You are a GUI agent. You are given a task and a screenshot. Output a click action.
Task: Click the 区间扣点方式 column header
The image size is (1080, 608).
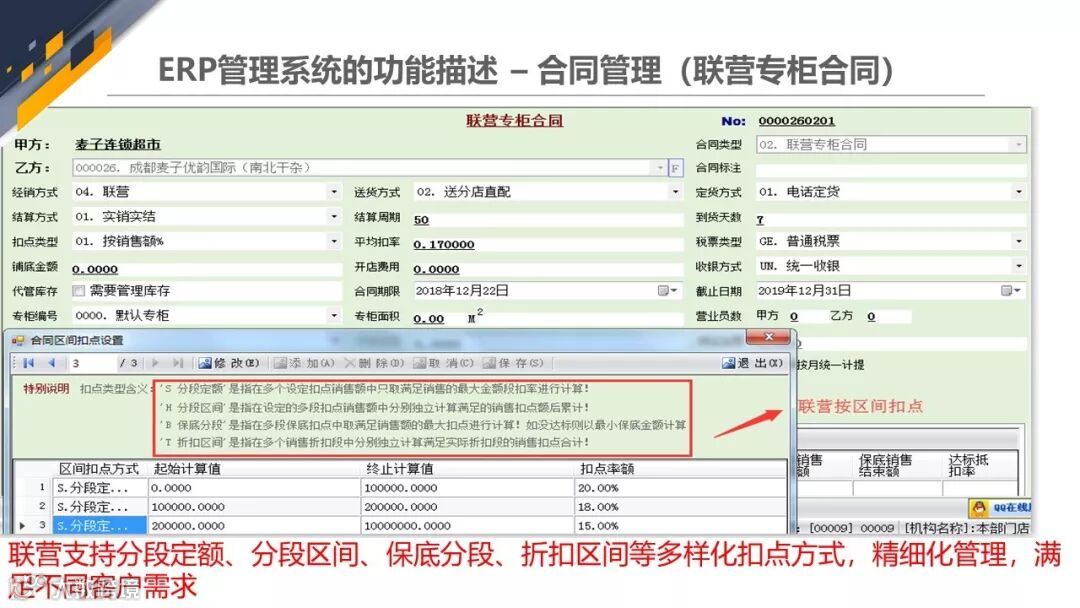tap(98, 469)
